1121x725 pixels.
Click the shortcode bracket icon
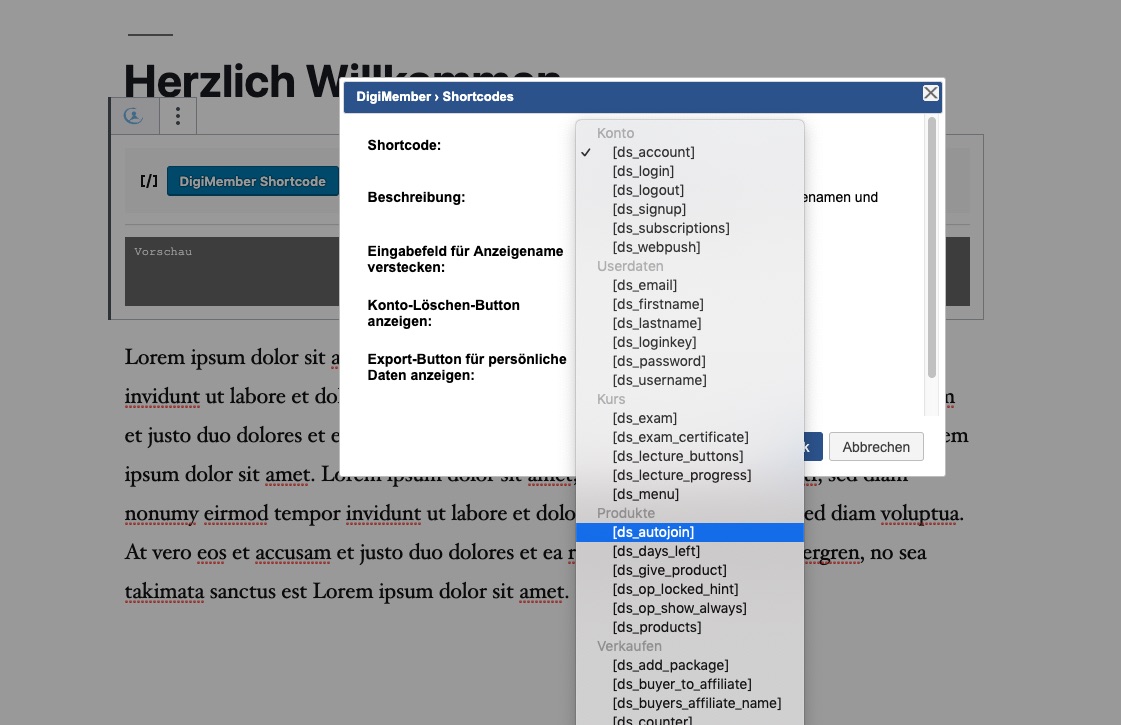149,181
